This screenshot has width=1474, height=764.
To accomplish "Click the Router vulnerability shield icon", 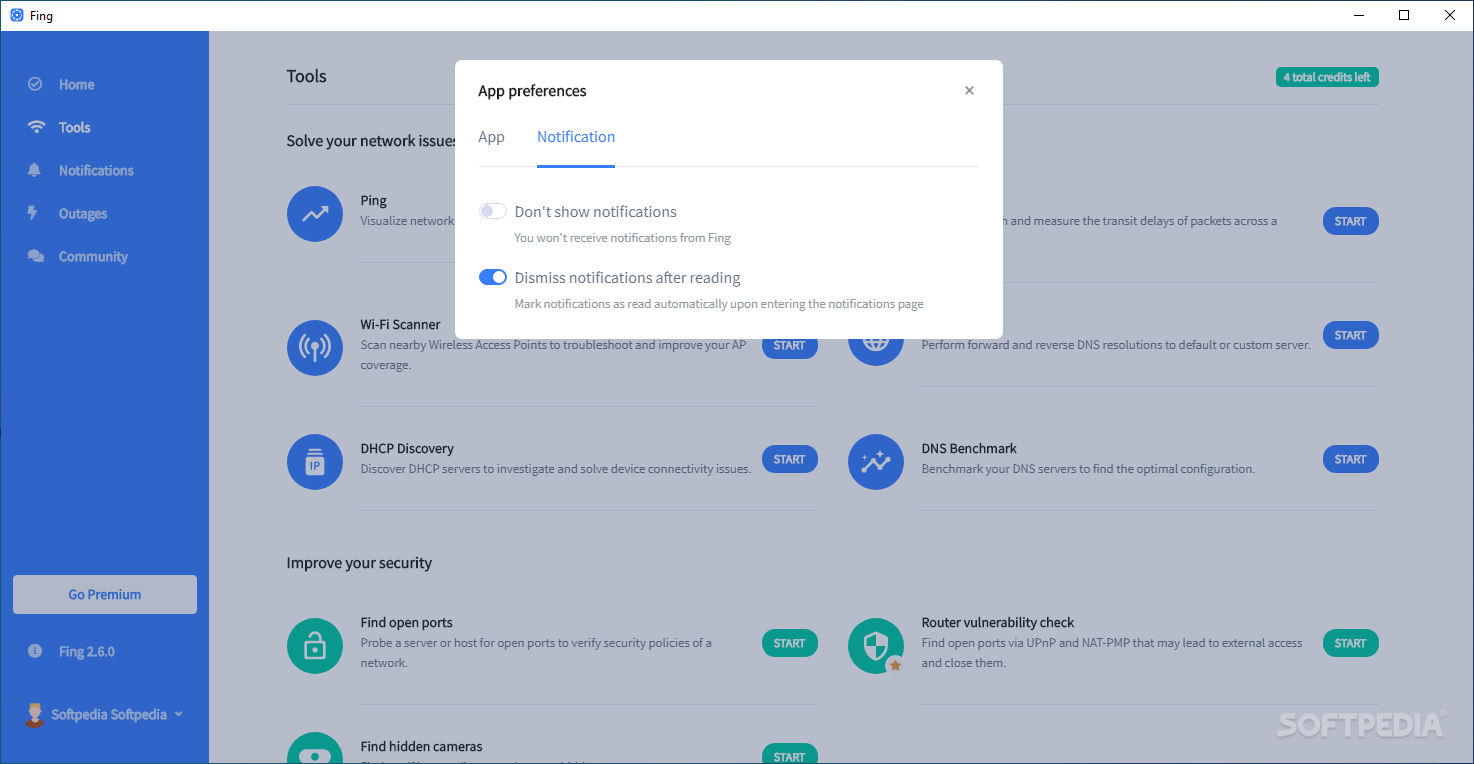I will click(x=876, y=645).
